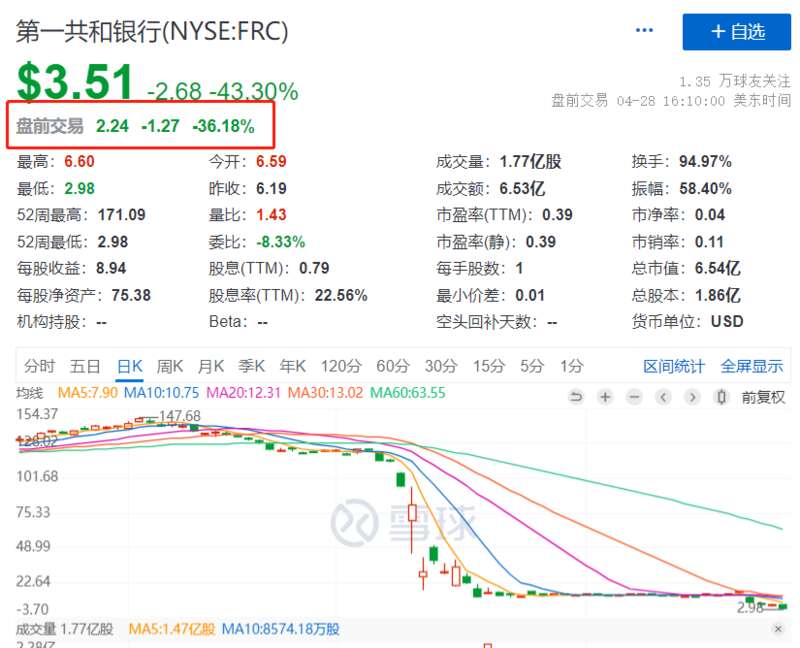Open the three-dot more options menu
The height and width of the screenshot is (648, 800).
644,31
